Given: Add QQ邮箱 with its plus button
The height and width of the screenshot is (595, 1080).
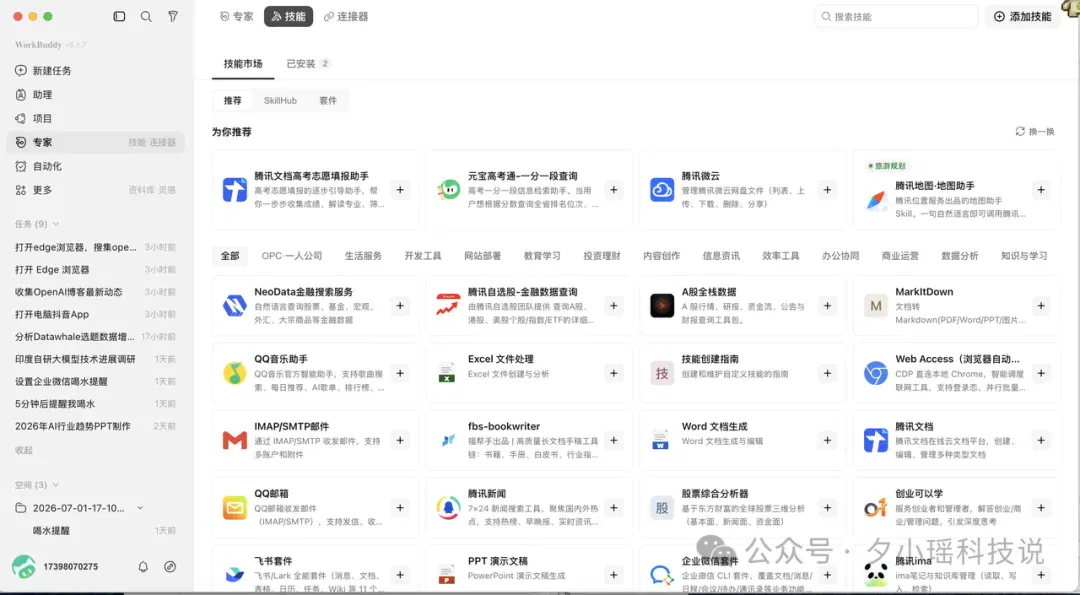Looking at the screenshot, I should [400, 508].
